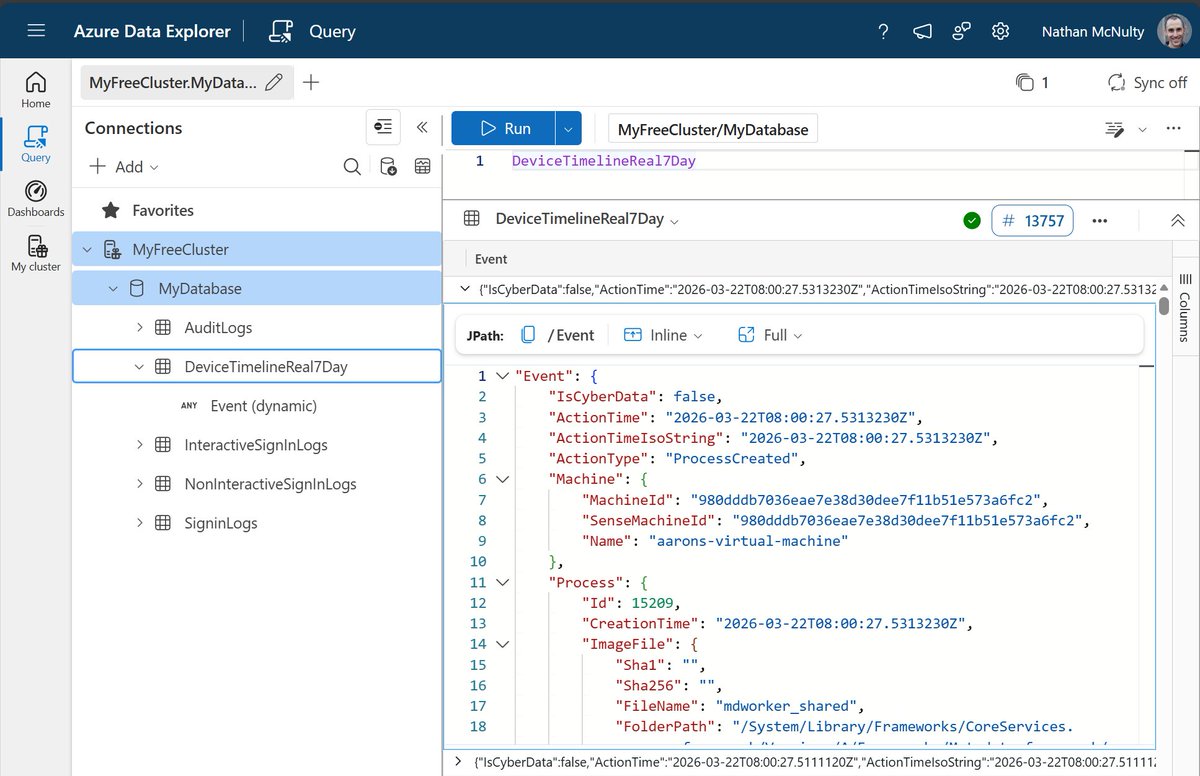Go to Home in the sidebar
The height and width of the screenshot is (776, 1200).
coord(36,90)
